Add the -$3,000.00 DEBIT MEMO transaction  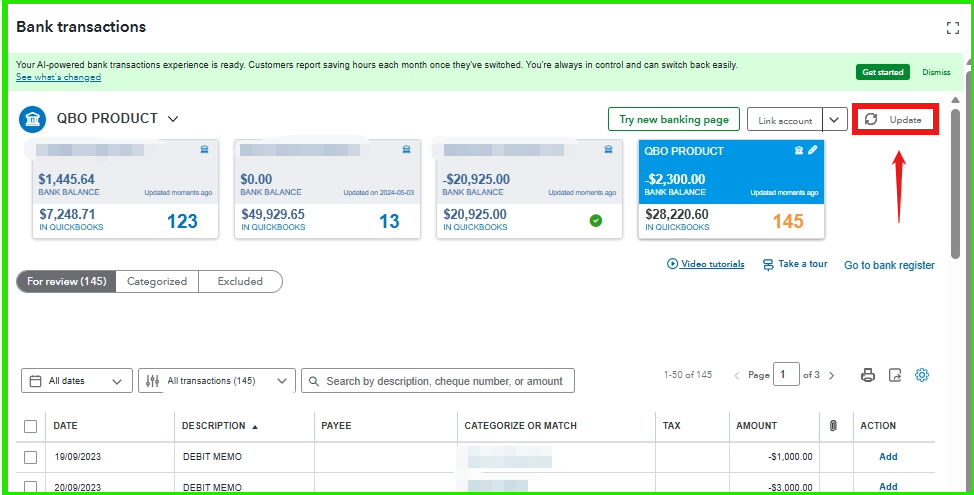888,487
